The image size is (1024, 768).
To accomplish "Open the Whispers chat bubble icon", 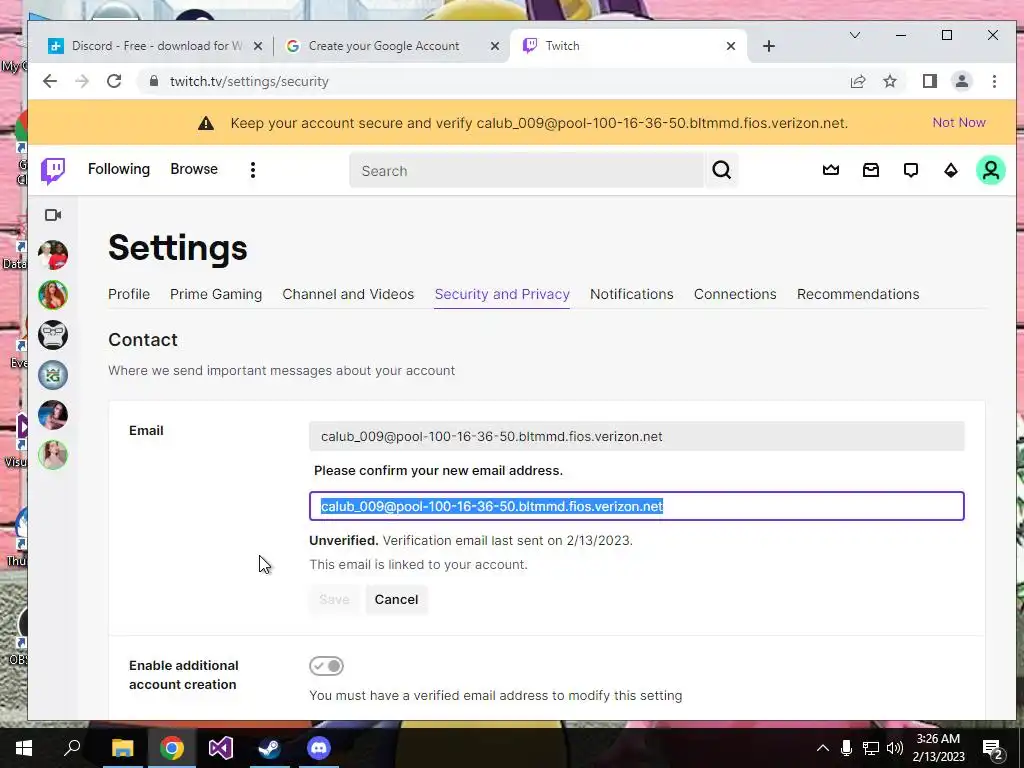I will tap(910, 170).
